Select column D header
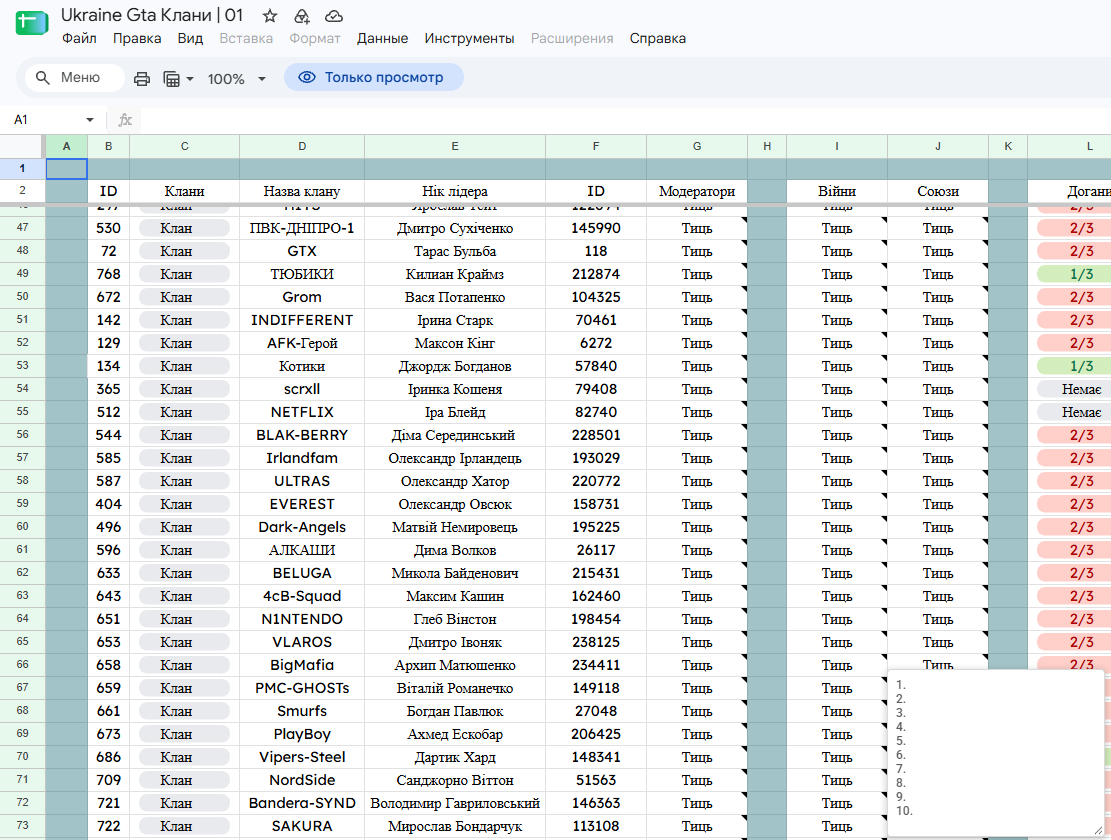 [x=302, y=146]
